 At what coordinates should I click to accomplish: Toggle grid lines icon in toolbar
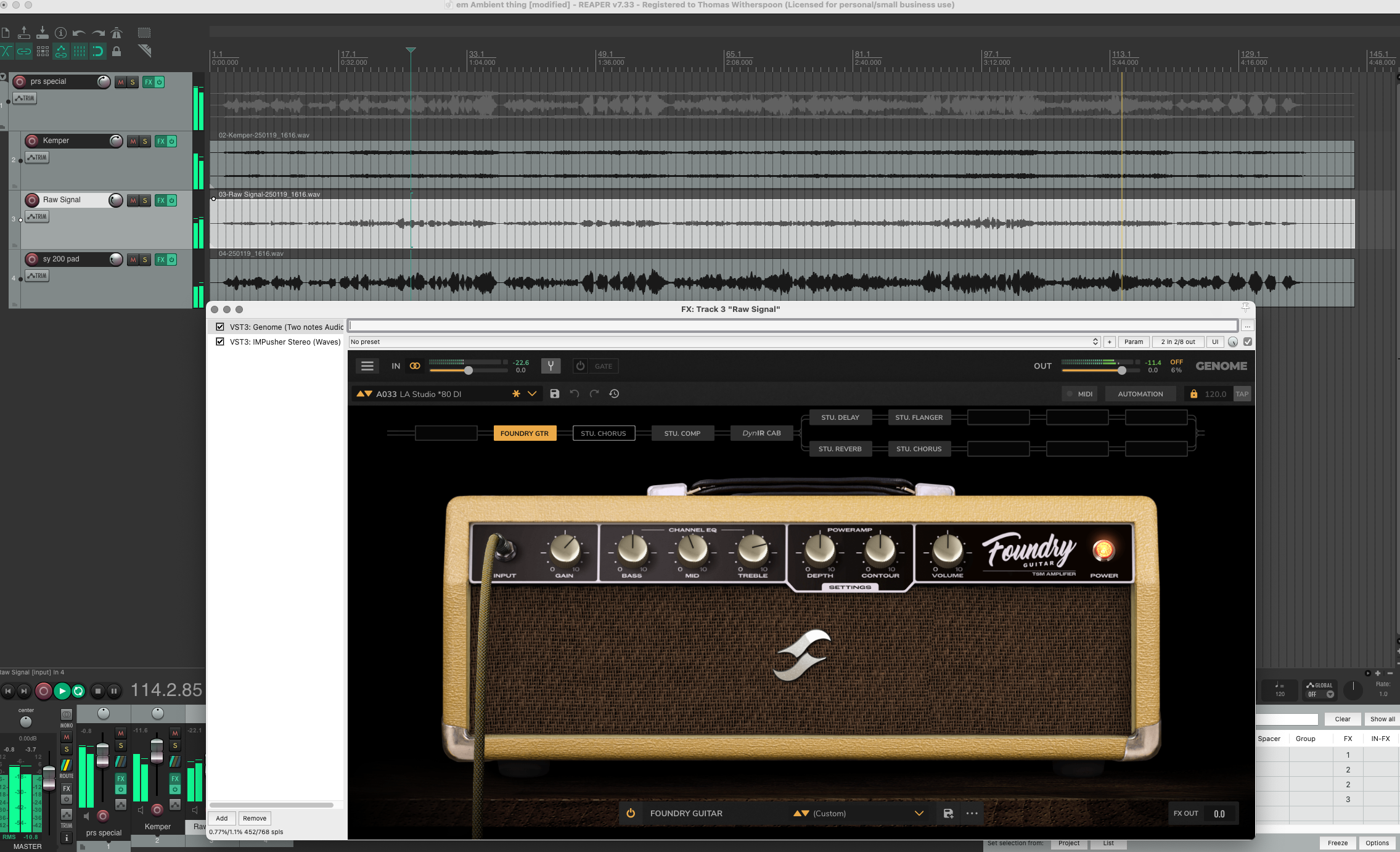[80, 51]
